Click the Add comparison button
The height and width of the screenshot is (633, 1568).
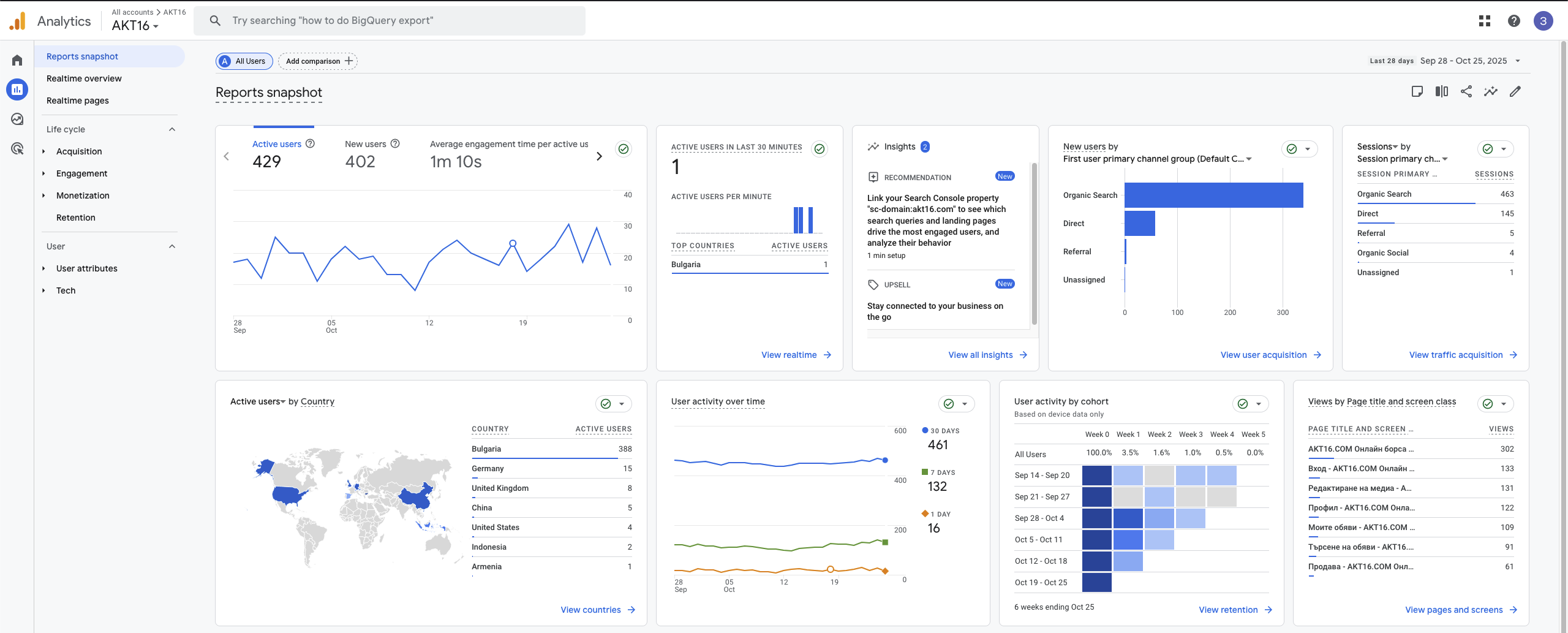click(318, 61)
